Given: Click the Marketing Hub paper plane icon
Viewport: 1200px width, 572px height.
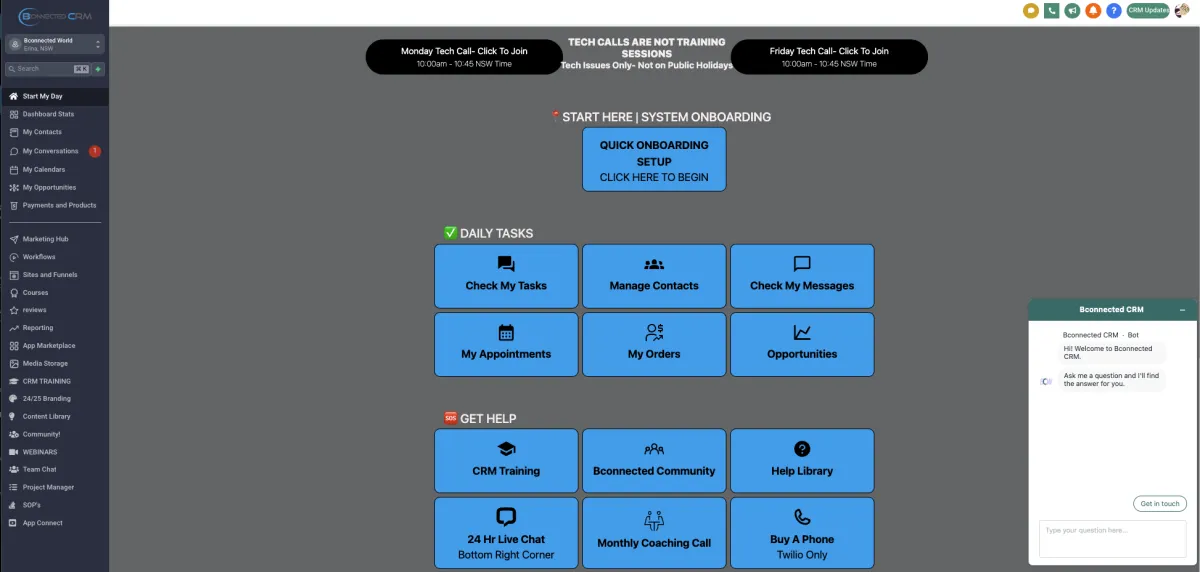Looking at the screenshot, I should coord(14,239).
